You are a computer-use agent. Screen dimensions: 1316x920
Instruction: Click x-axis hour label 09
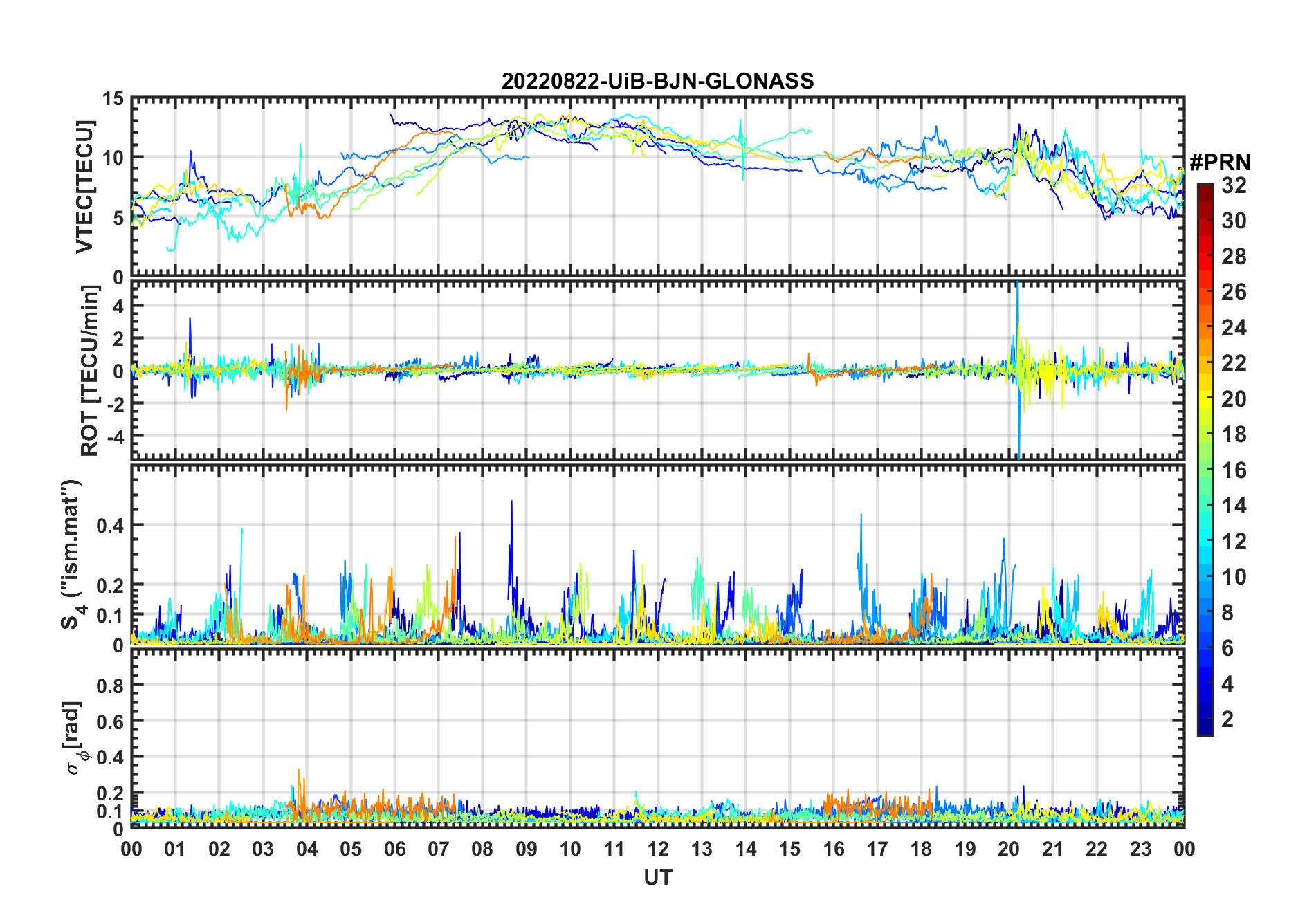[527, 849]
